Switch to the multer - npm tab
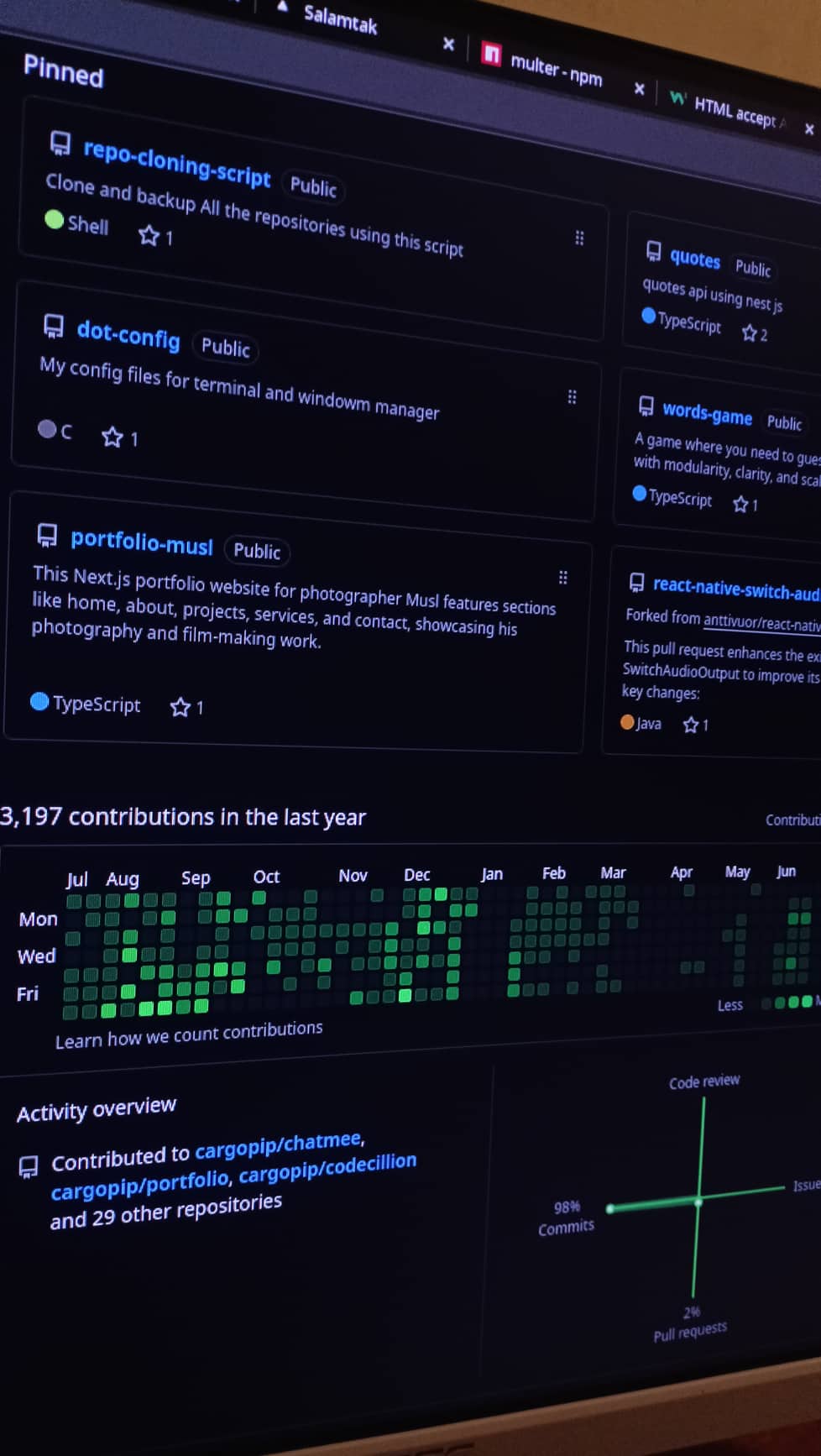The height and width of the screenshot is (1456, 821). 555,70
